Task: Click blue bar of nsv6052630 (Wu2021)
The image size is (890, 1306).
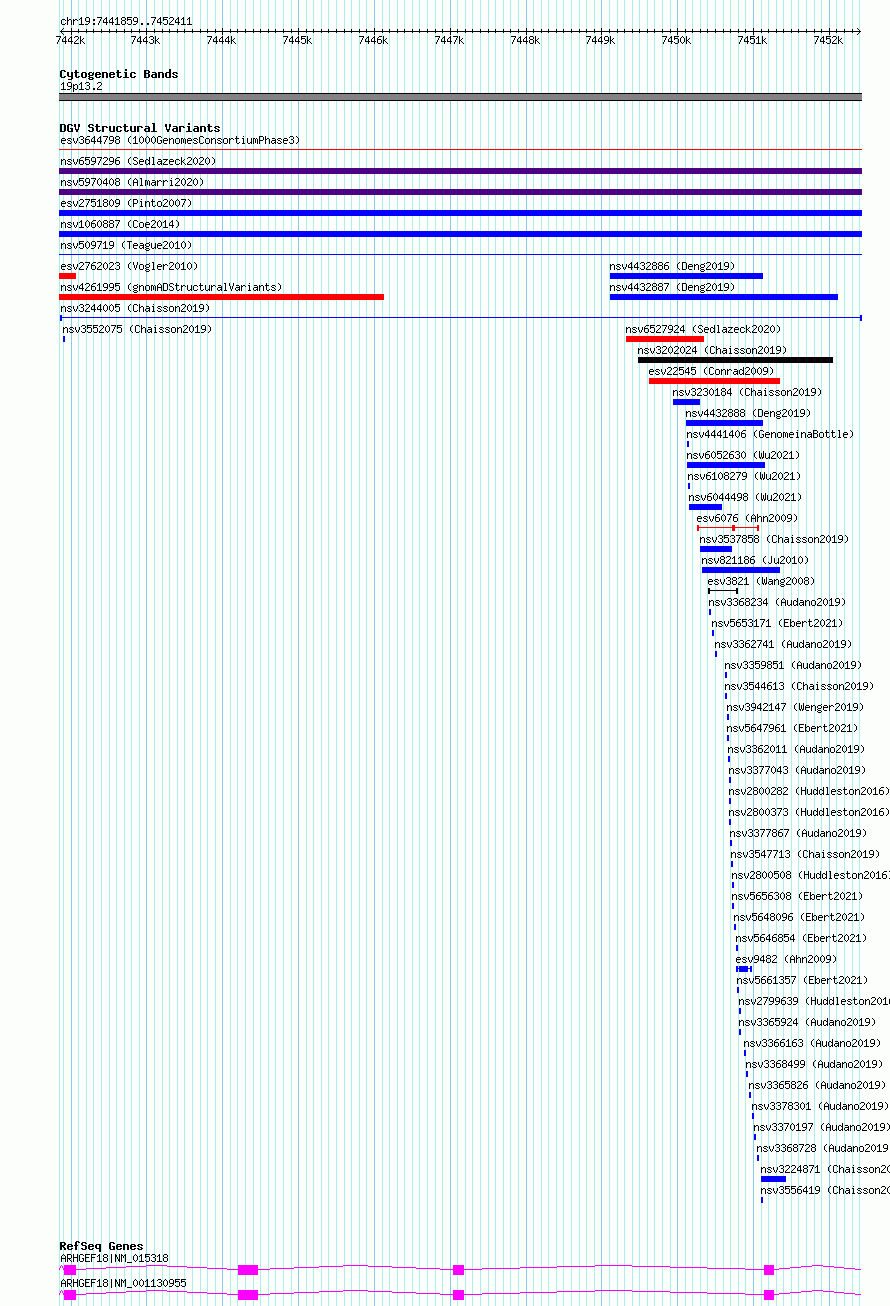Action: [726, 465]
